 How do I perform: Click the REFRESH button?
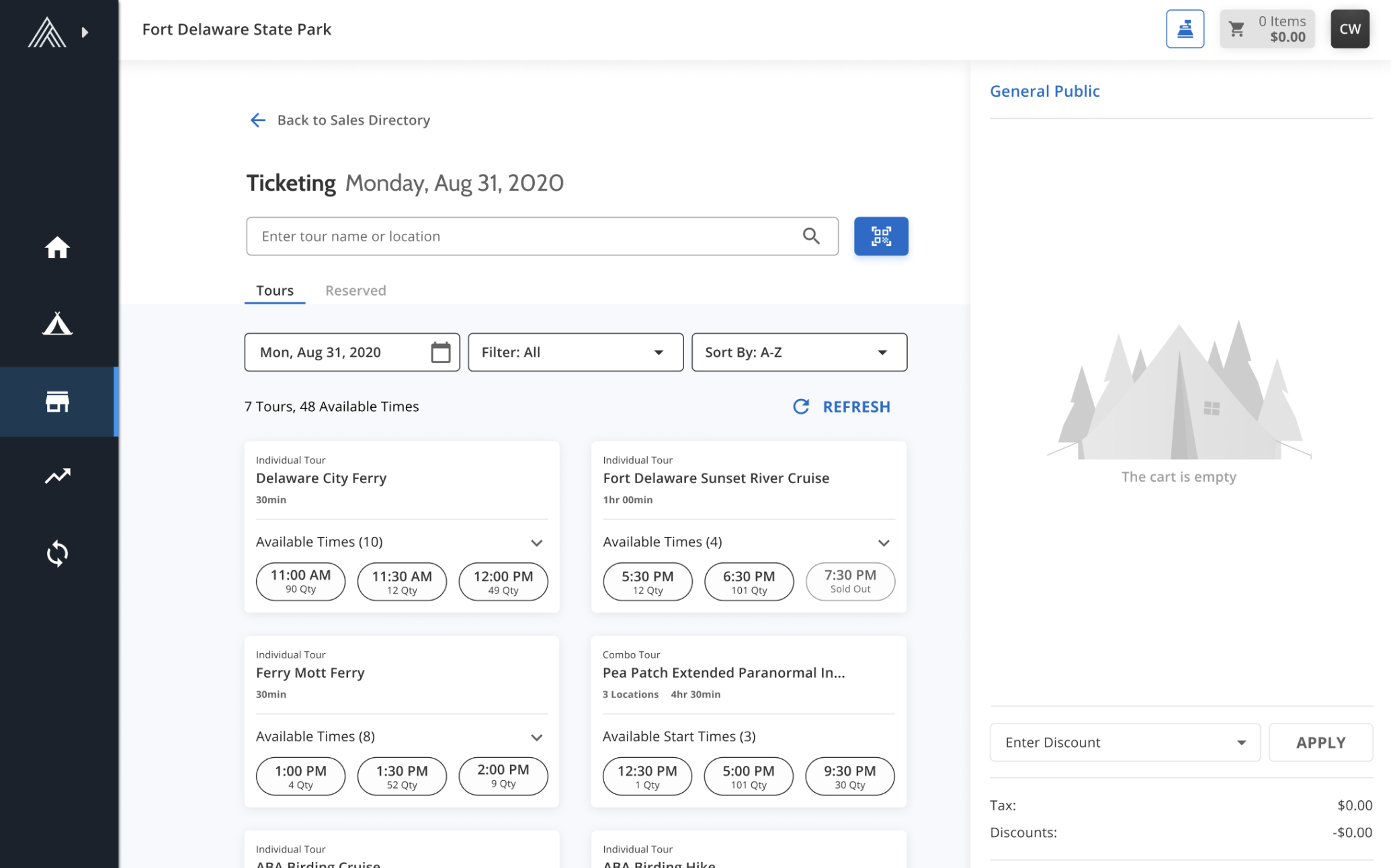click(x=841, y=406)
